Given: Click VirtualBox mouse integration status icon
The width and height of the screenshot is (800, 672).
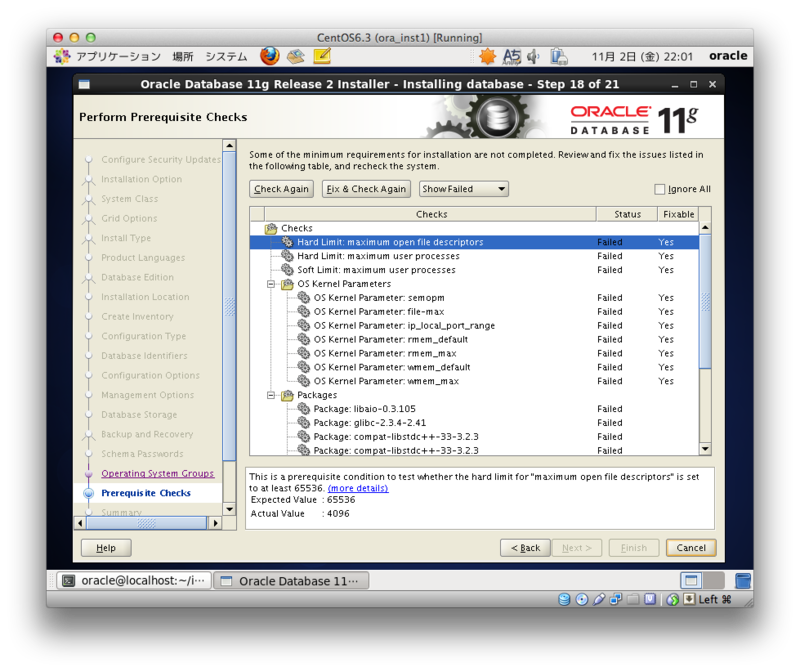Looking at the screenshot, I should [672, 600].
